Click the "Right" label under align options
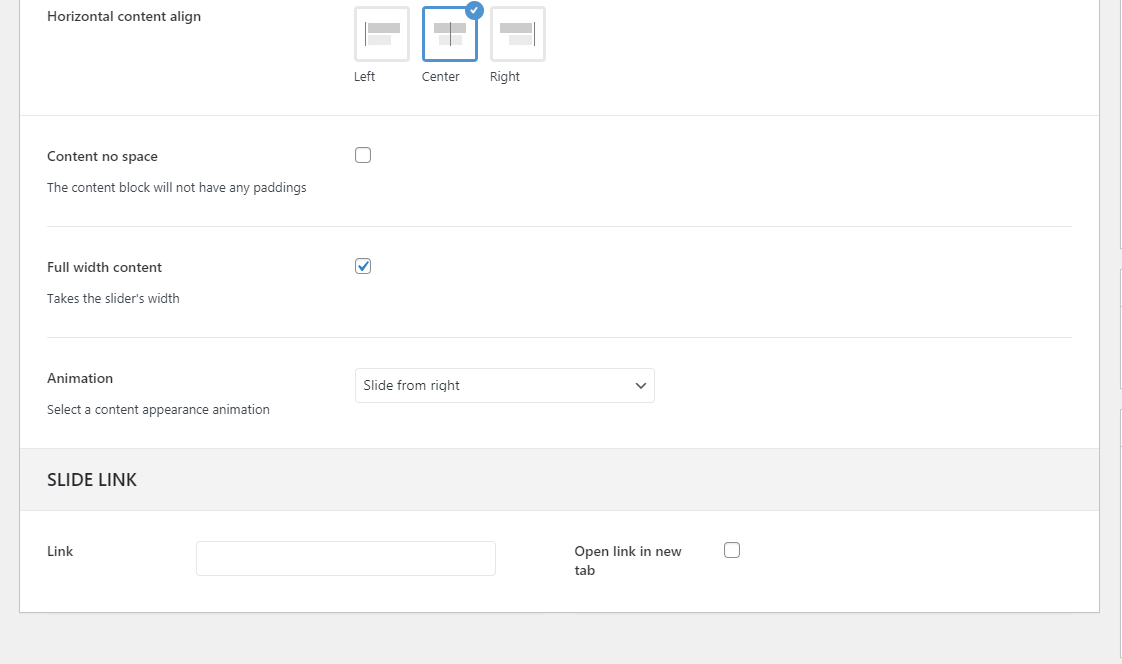This screenshot has height=664, width=1122. pyautogui.click(x=505, y=77)
